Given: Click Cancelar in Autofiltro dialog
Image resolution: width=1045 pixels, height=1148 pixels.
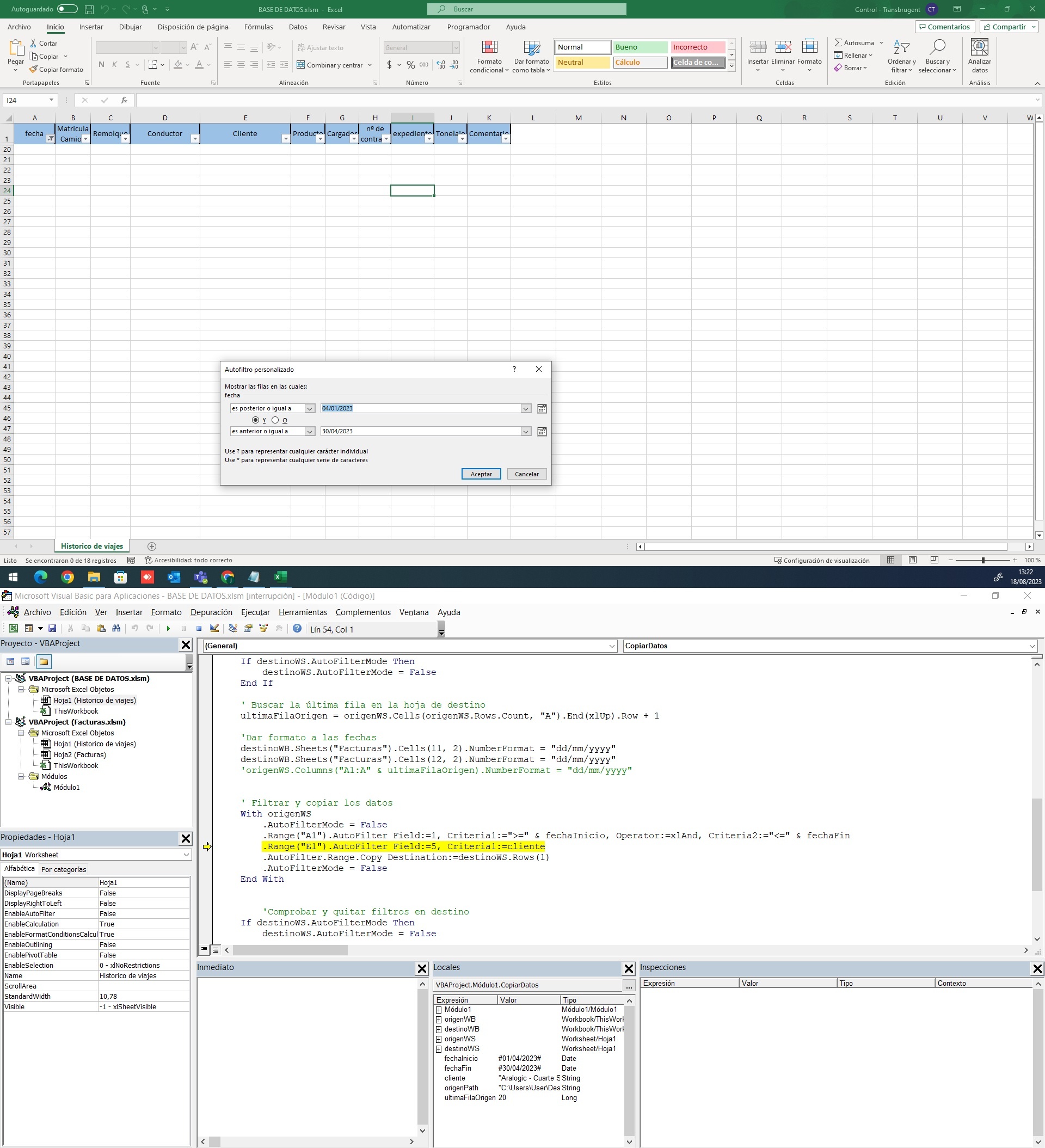Looking at the screenshot, I should pos(527,474).
